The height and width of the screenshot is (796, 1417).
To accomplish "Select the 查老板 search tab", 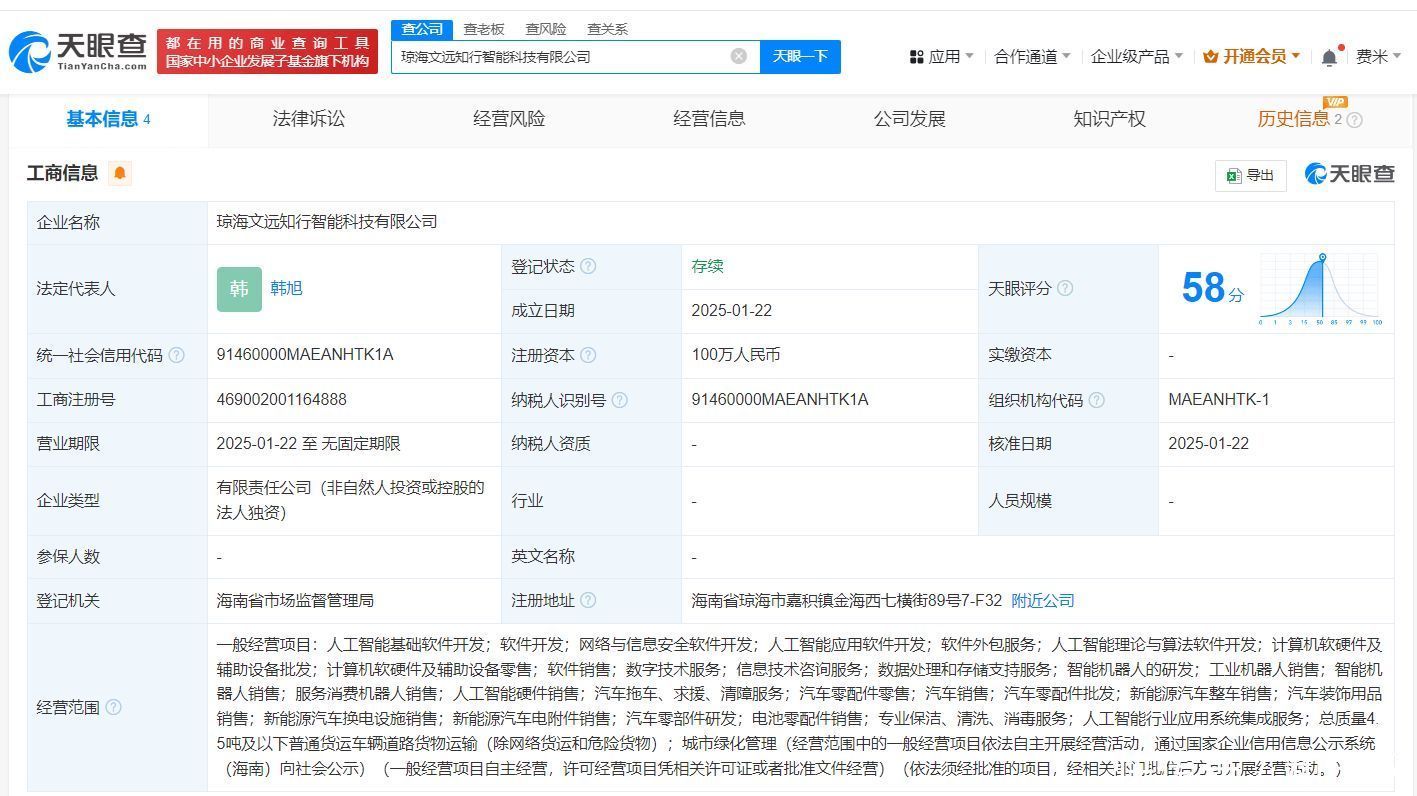I will [484, 29].
